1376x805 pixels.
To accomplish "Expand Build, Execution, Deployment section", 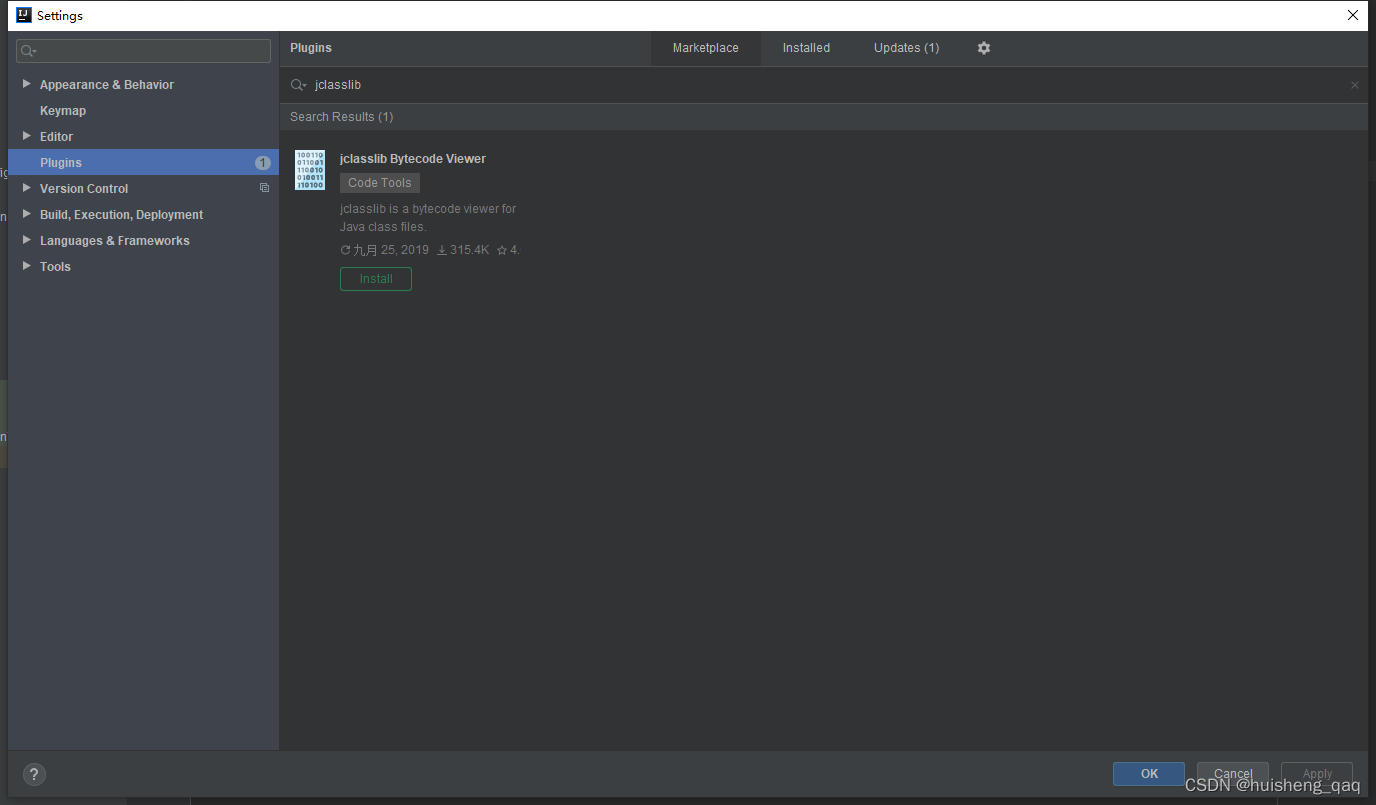I will click(26, 214).
